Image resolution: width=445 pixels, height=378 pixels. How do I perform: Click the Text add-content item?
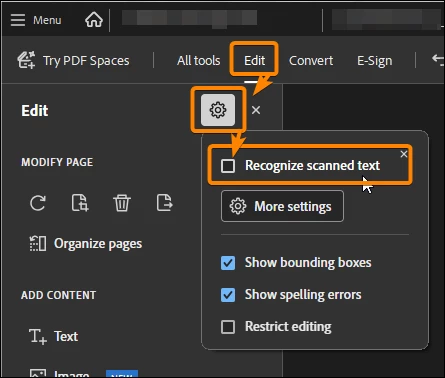pyautogui.click(x=66, y=336)
